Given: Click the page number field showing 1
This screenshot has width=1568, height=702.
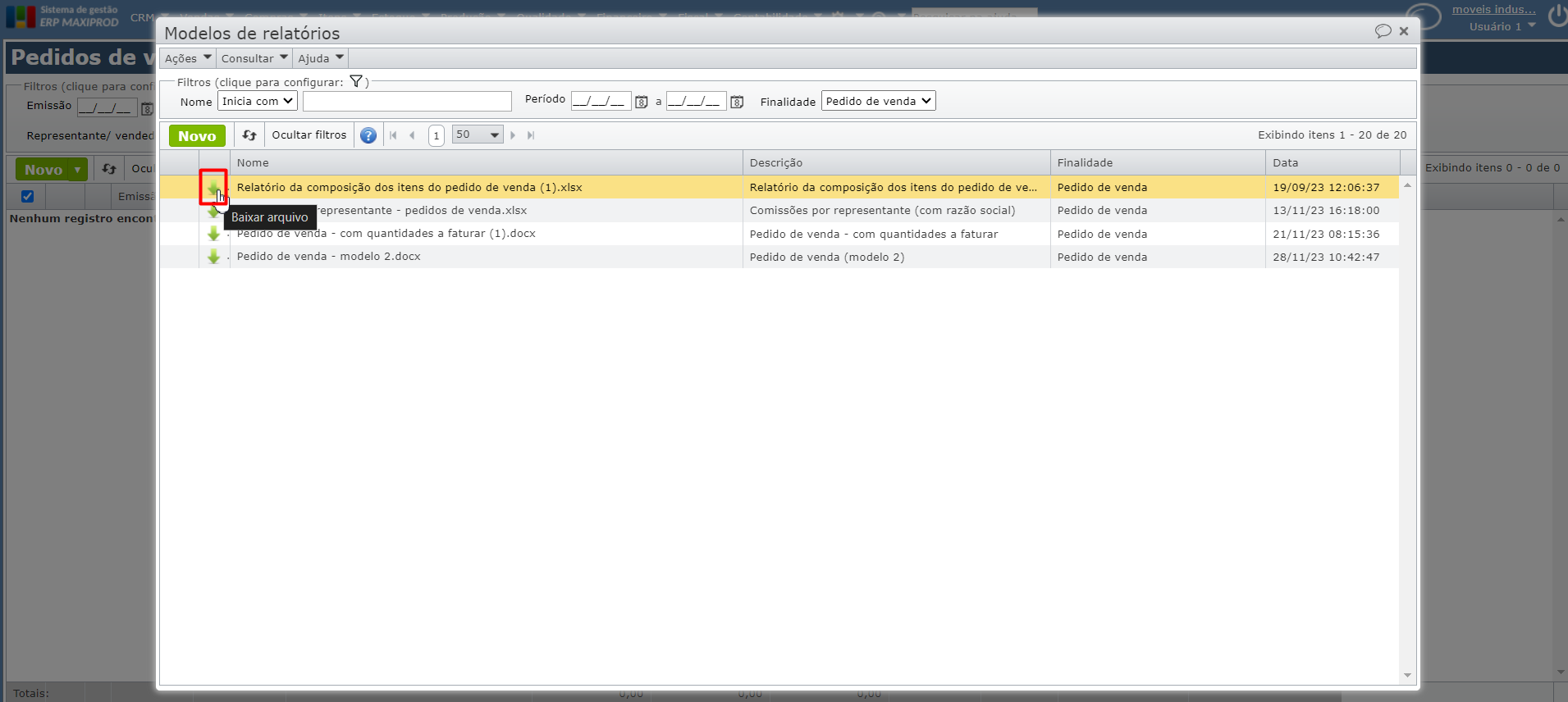Looking at the screenshot, I should 437,135.
